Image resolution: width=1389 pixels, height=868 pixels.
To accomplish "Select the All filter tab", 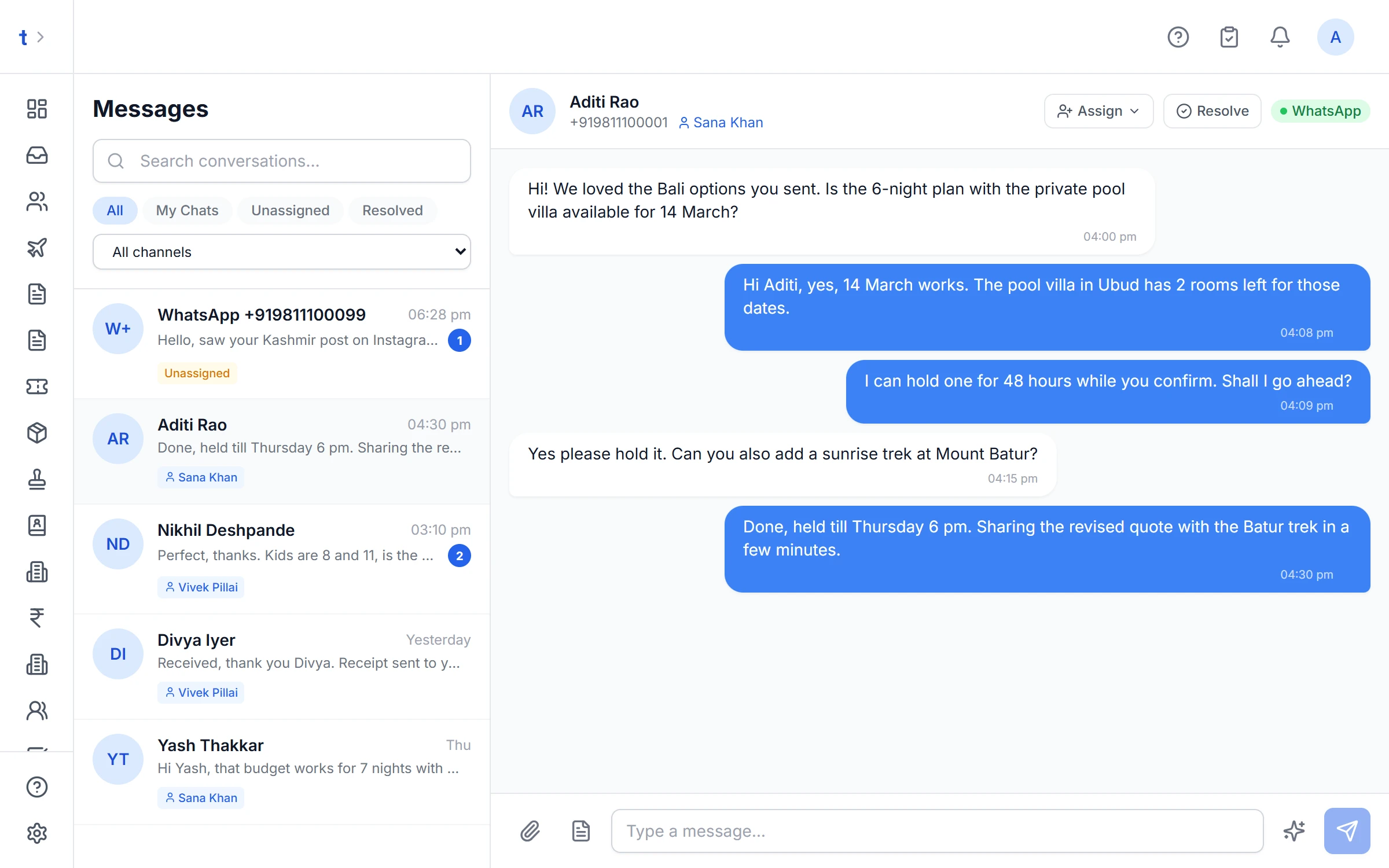I will coord(115,211).
